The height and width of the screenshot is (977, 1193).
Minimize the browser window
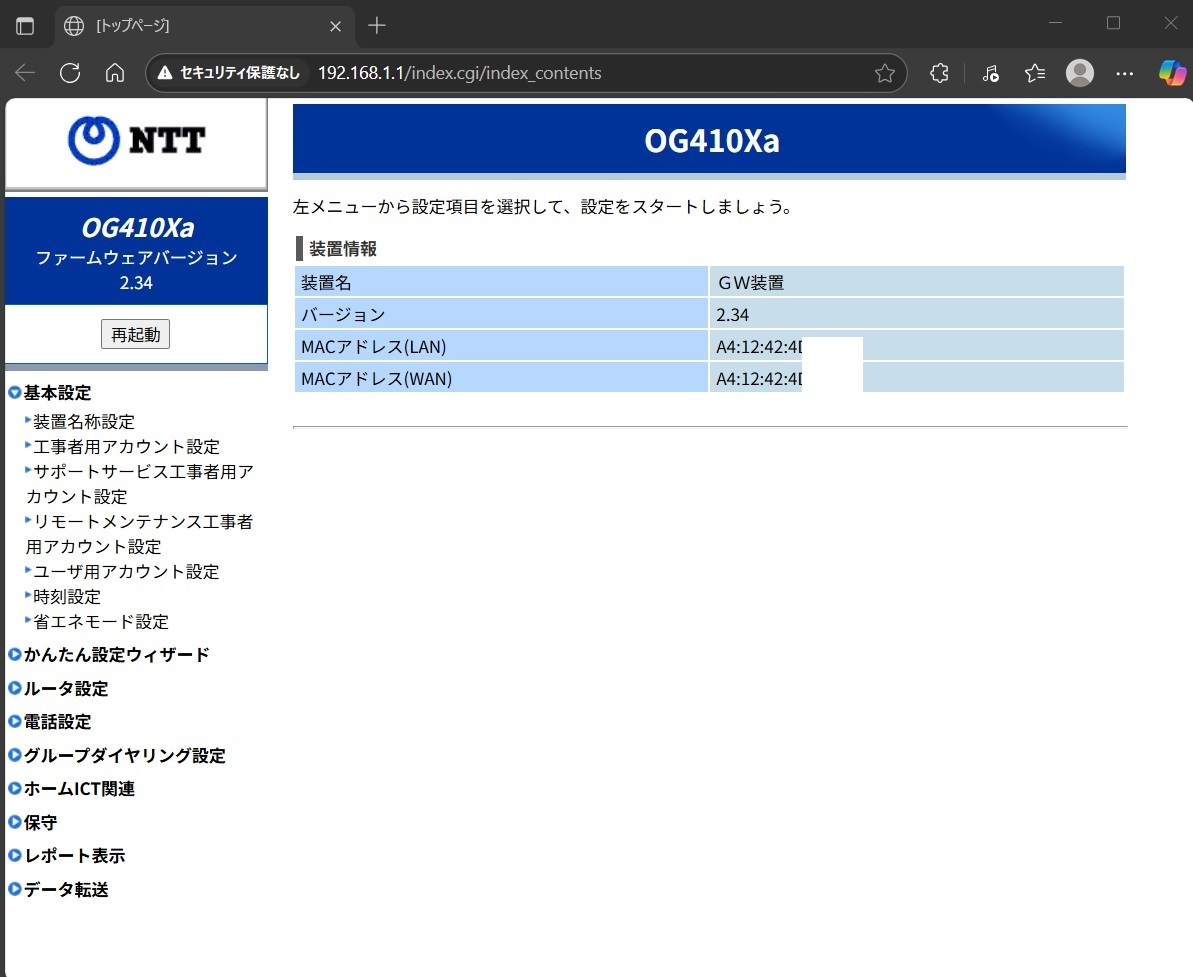1055,23
